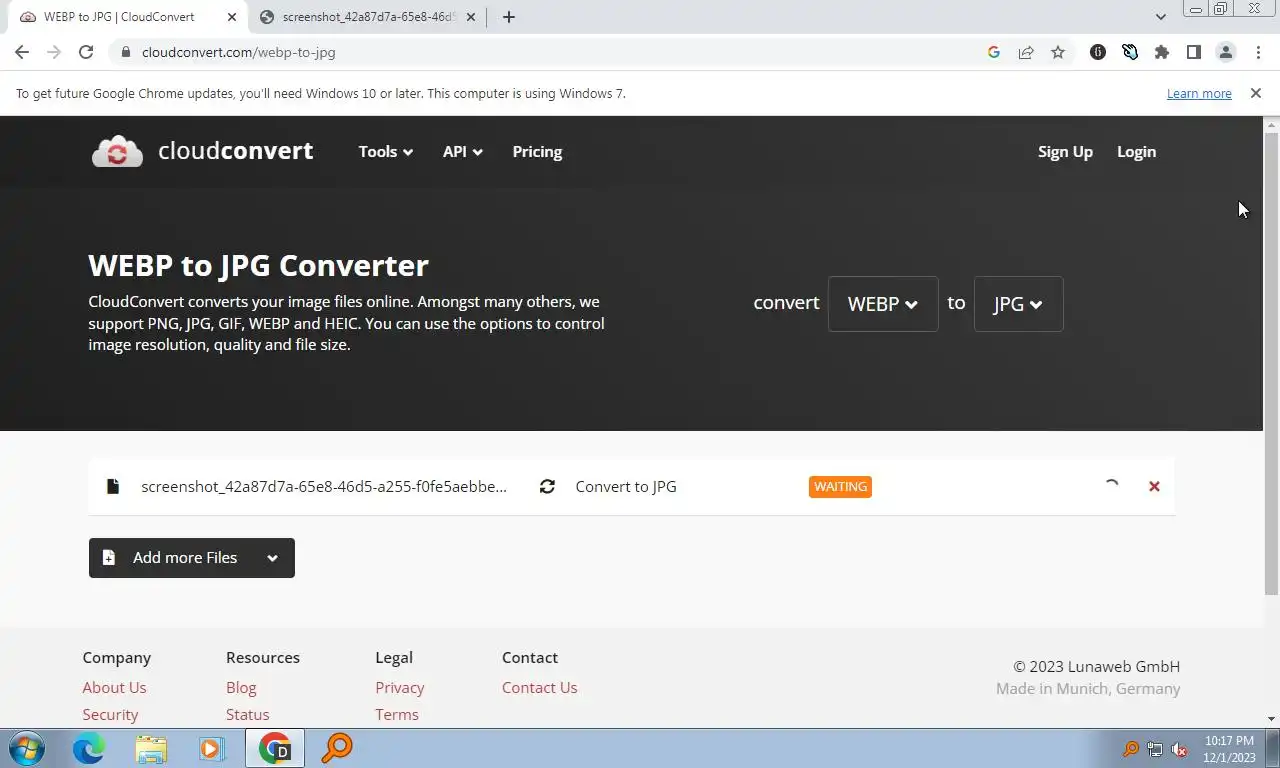The width and height of the screenshot is (1280, 768).
Task: Open the tab search chevron
Action: click(1160, 17)
